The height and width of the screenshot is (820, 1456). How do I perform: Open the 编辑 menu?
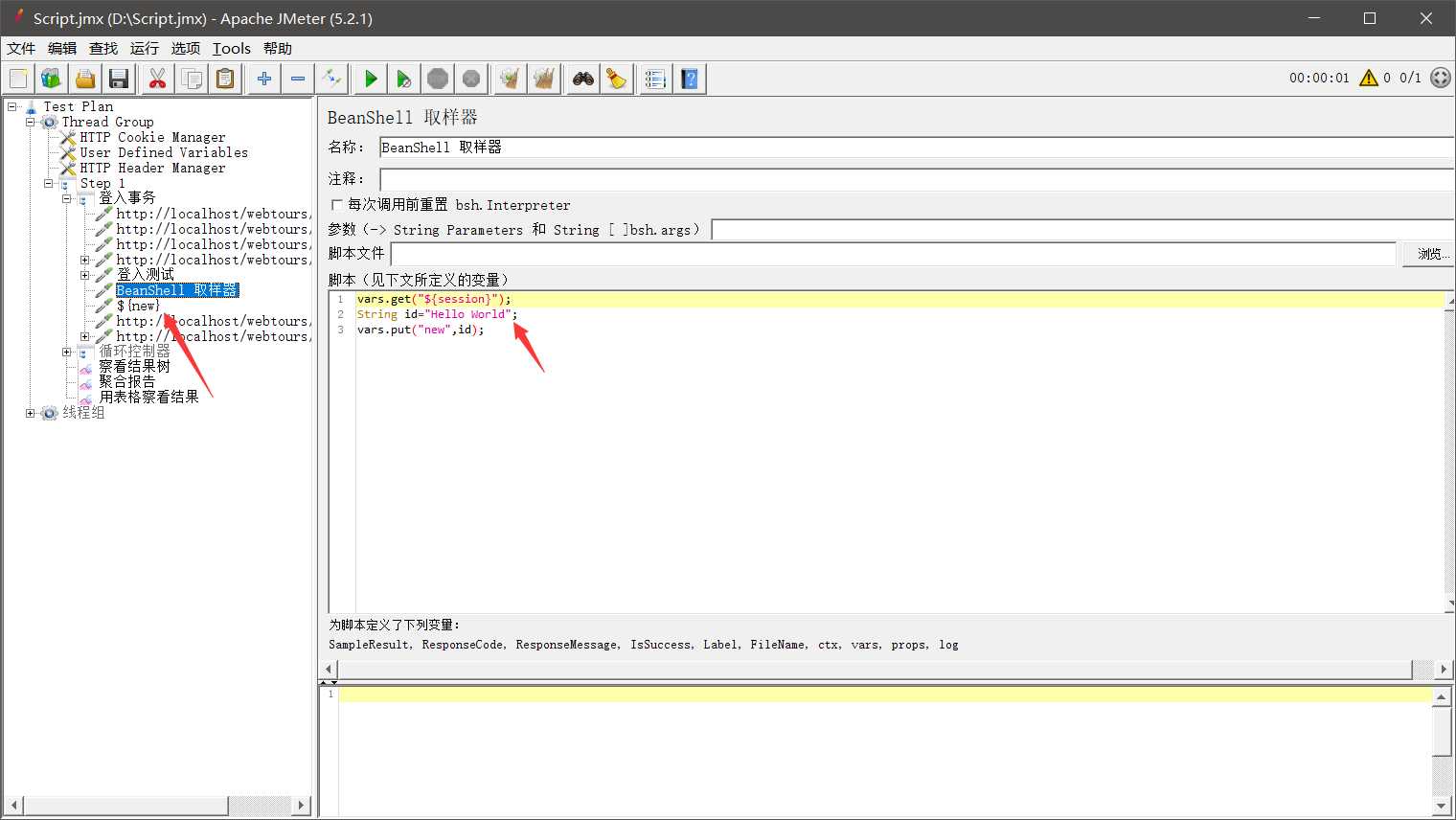coord(62,48)
